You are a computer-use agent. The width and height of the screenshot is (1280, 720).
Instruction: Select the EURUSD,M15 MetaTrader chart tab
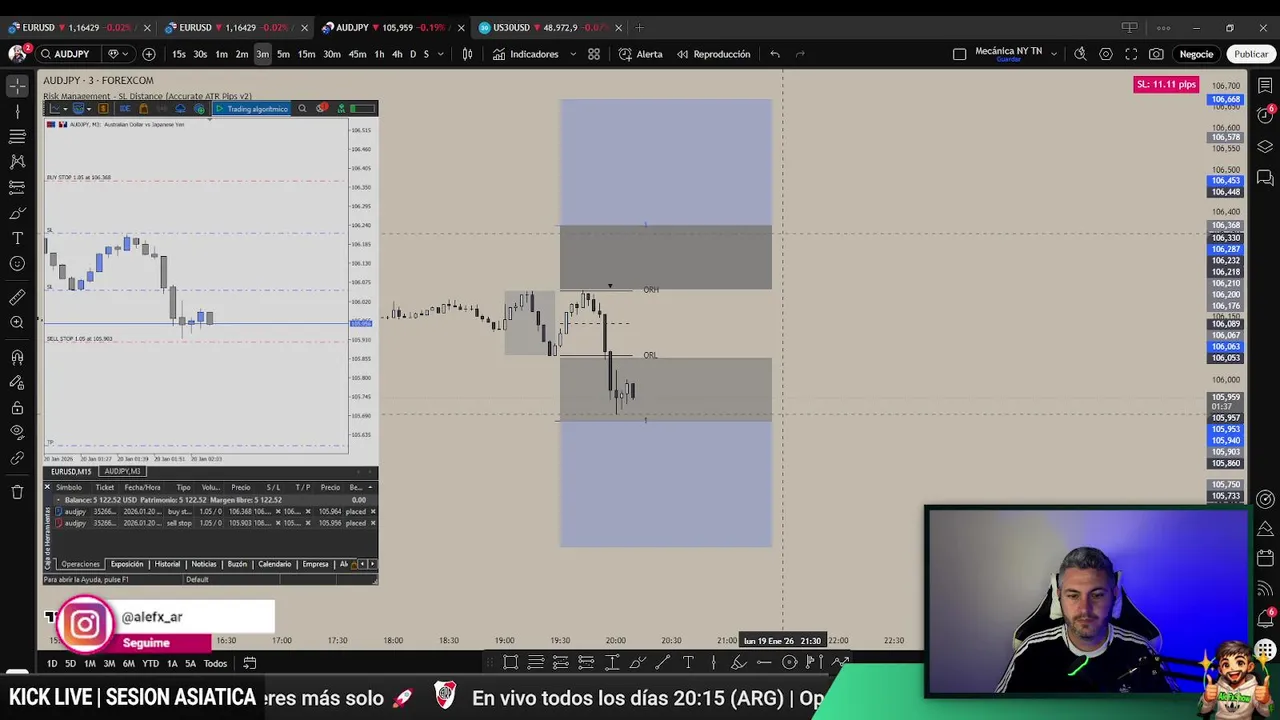[71, 471]
